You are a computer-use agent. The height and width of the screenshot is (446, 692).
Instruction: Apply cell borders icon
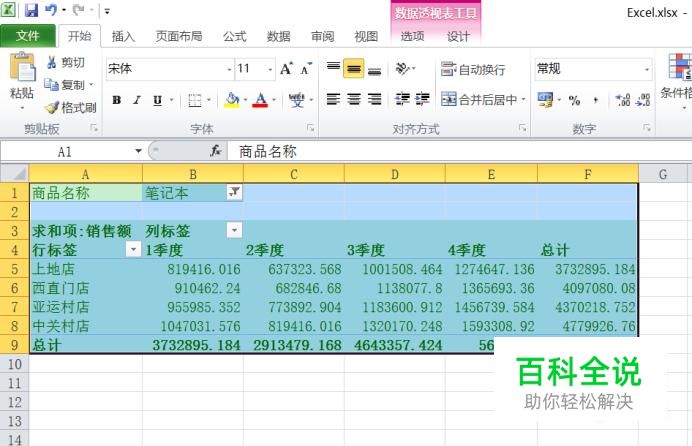tap(195, 100)
